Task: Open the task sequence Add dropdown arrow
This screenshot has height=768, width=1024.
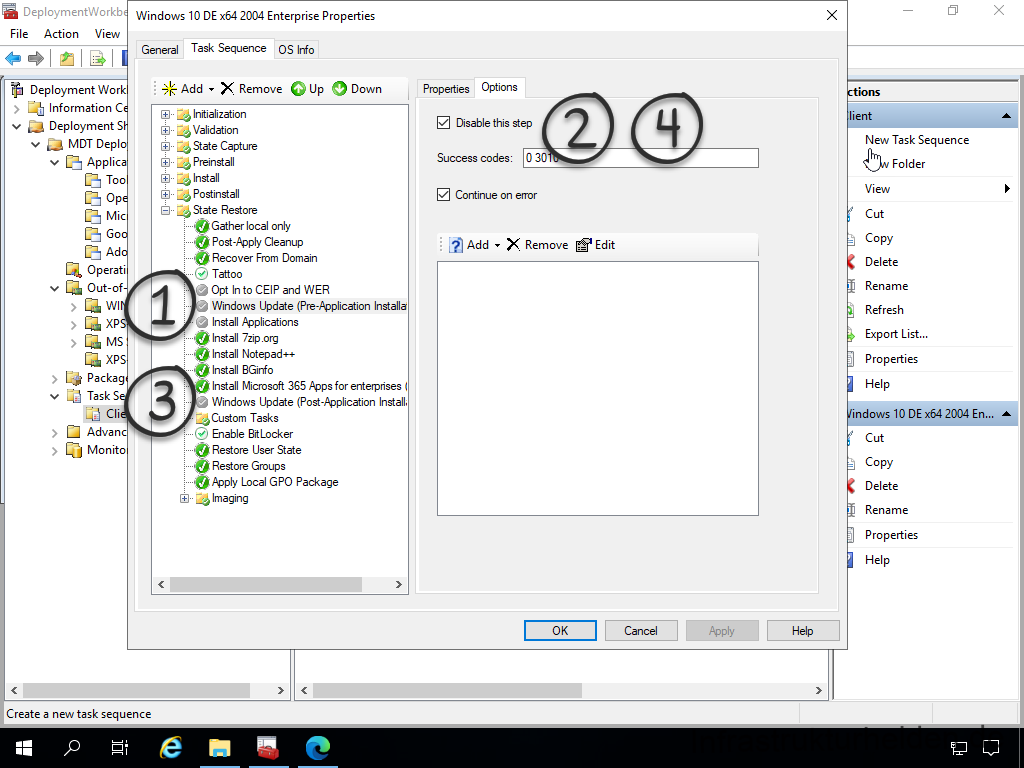Action: [x=211, y=89]
